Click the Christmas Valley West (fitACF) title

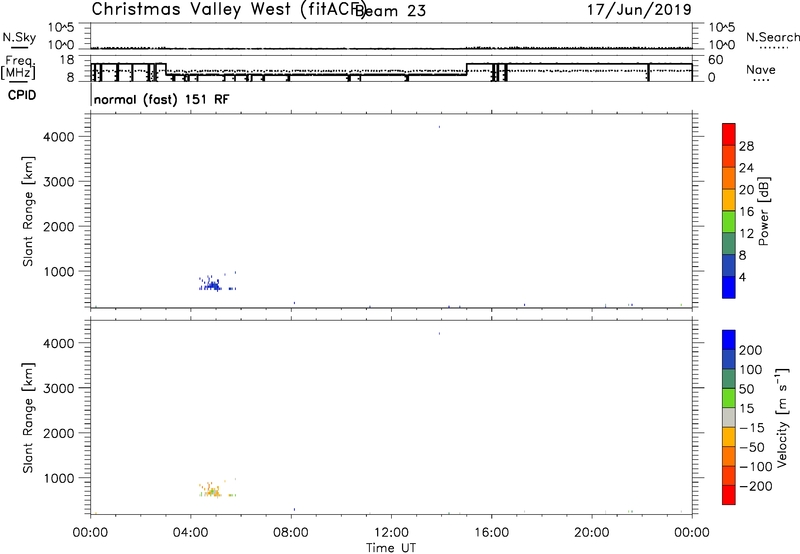coord(227,9)
